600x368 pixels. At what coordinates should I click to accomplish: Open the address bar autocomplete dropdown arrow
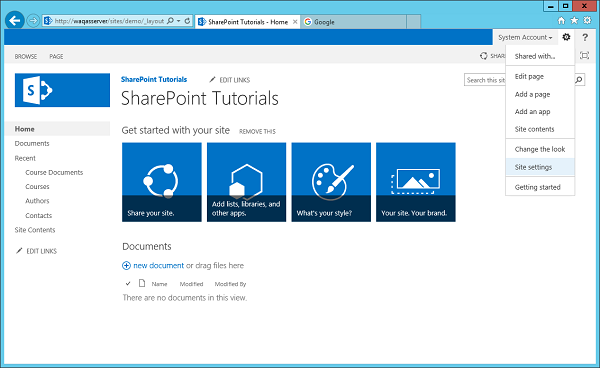coord(179,21)
